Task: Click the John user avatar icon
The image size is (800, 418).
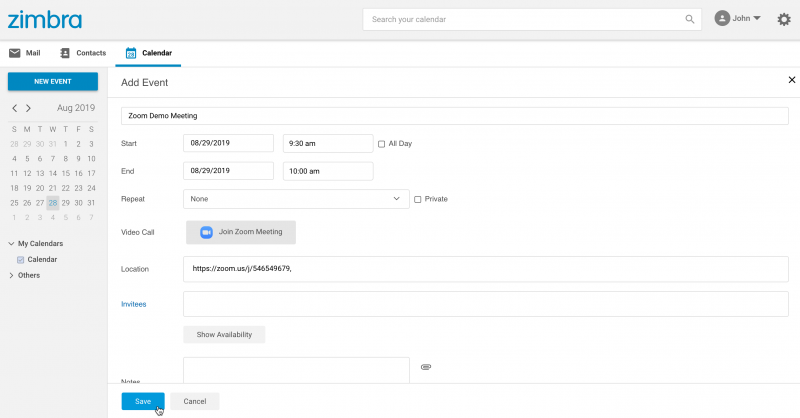Action: click(x=722, y=18)
